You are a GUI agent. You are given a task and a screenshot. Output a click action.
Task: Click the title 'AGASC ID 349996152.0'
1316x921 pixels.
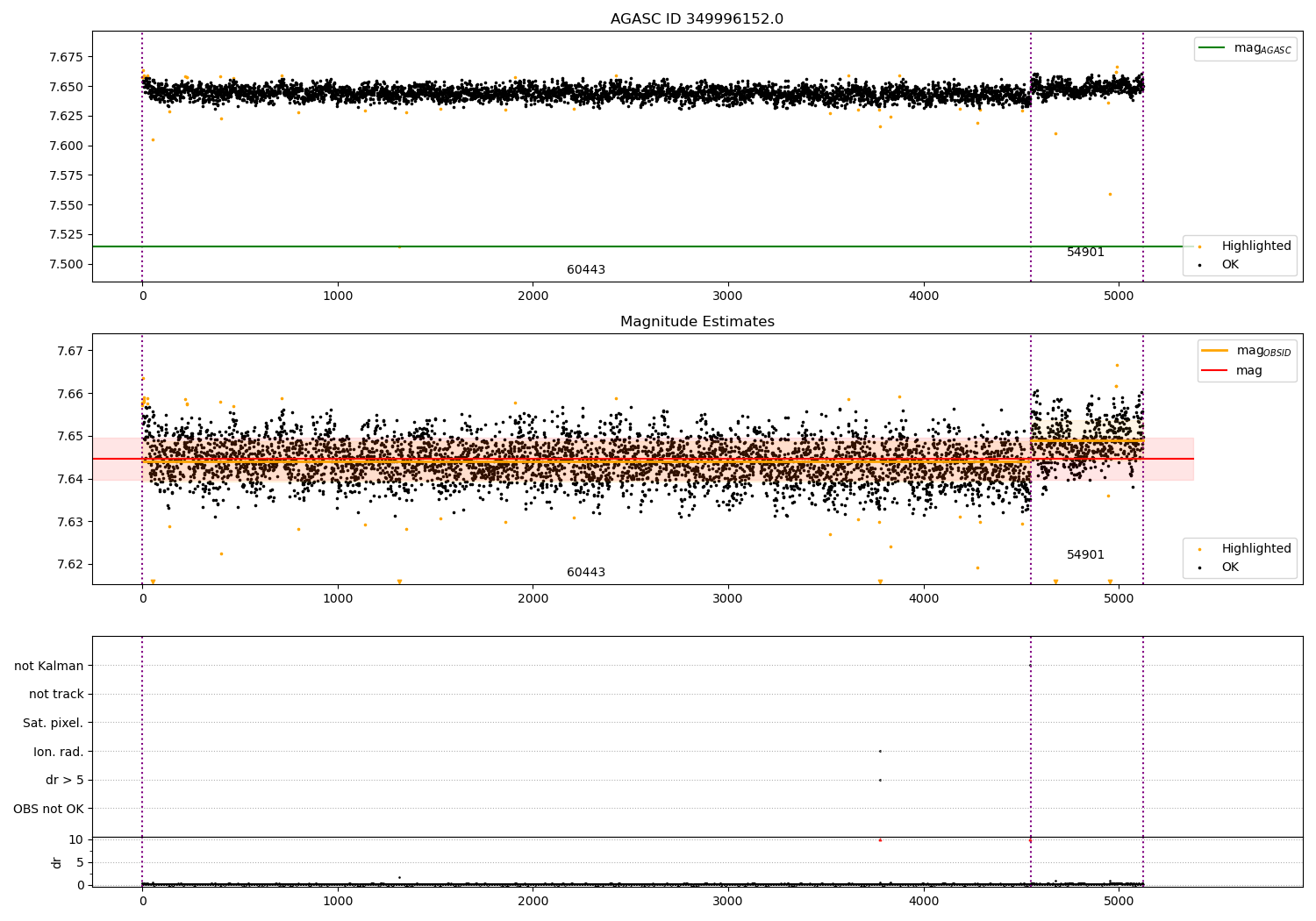coord(697,19)
